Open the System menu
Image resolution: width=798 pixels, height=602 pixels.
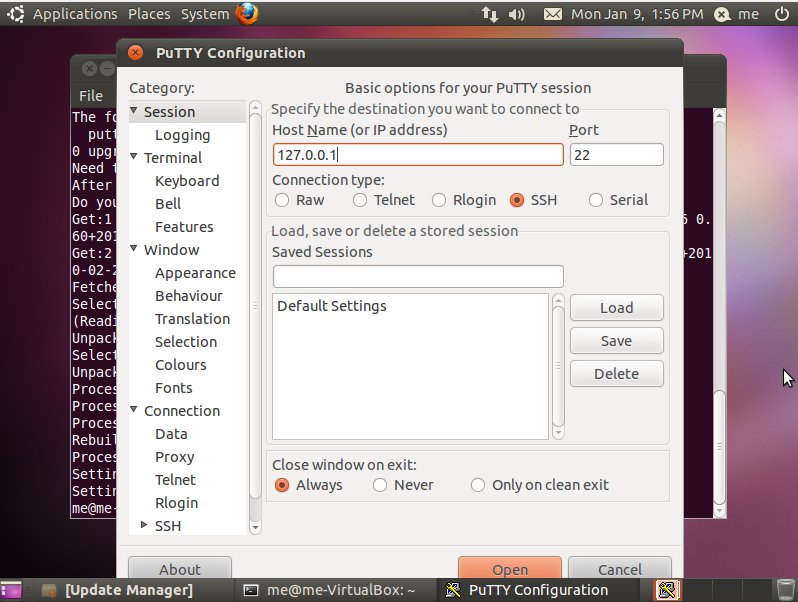pos(205,14)
